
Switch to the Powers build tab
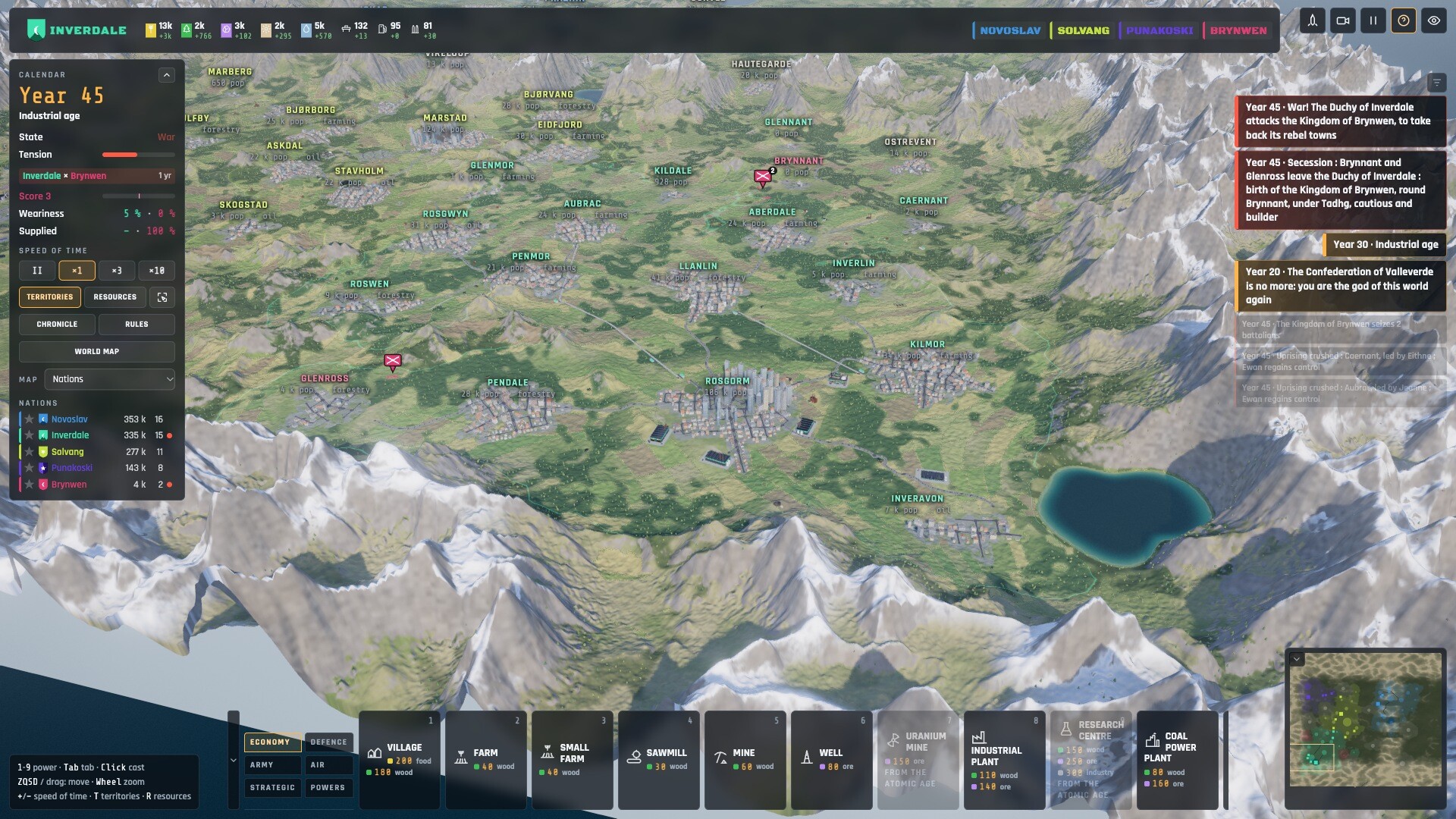click(328, 788)
